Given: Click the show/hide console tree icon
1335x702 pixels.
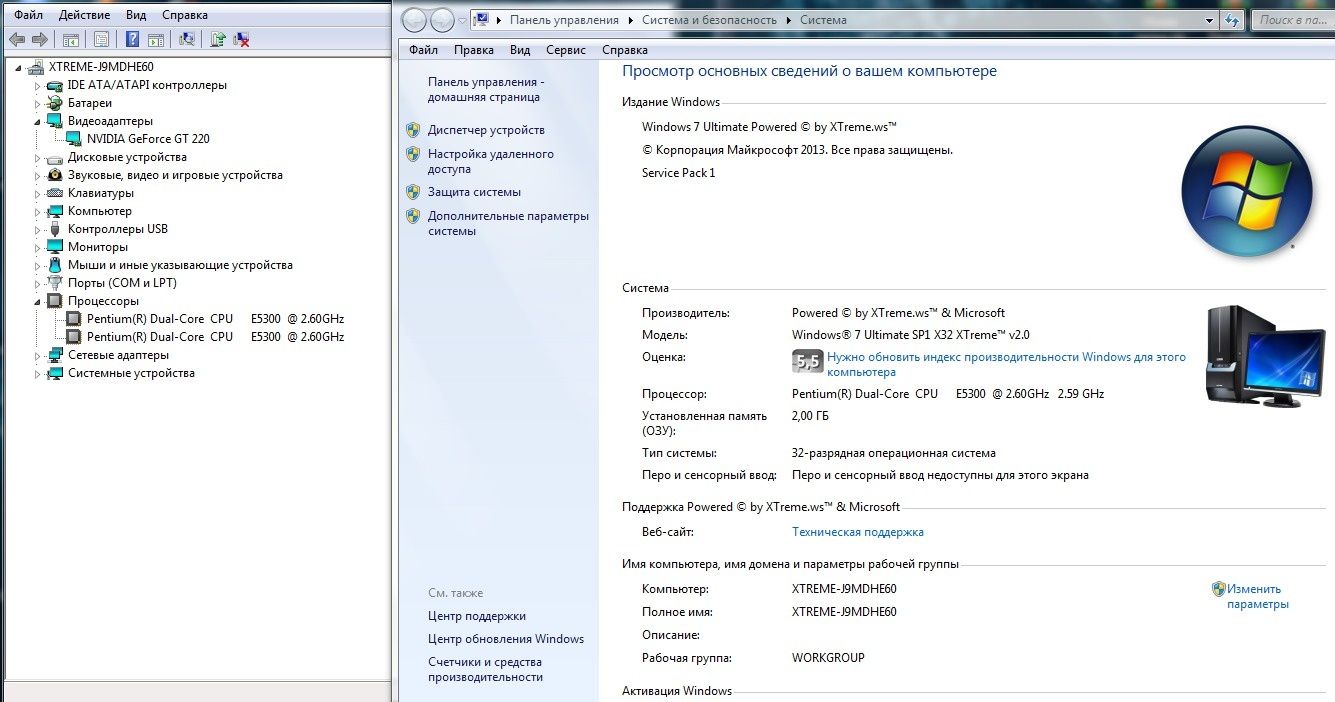Looking at the screenshot, I should [x=71, y=39].
